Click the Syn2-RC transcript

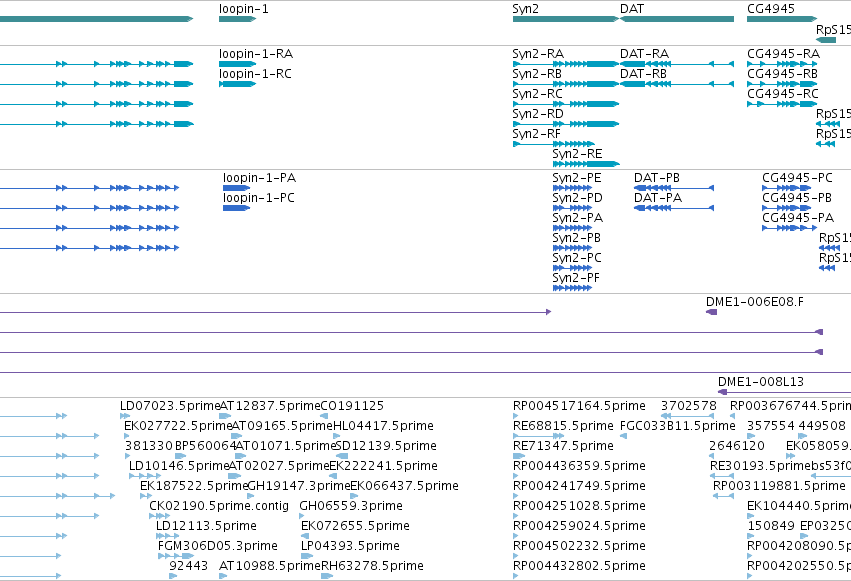click(x=566, y=104)
